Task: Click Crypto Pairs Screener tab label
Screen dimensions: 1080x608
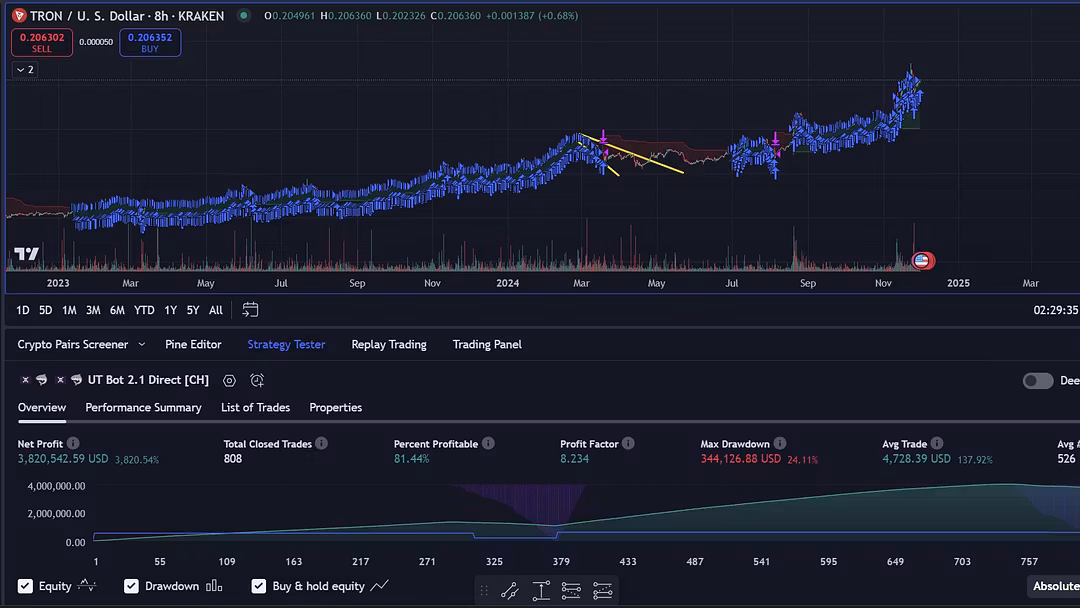Action: point(72,344)
